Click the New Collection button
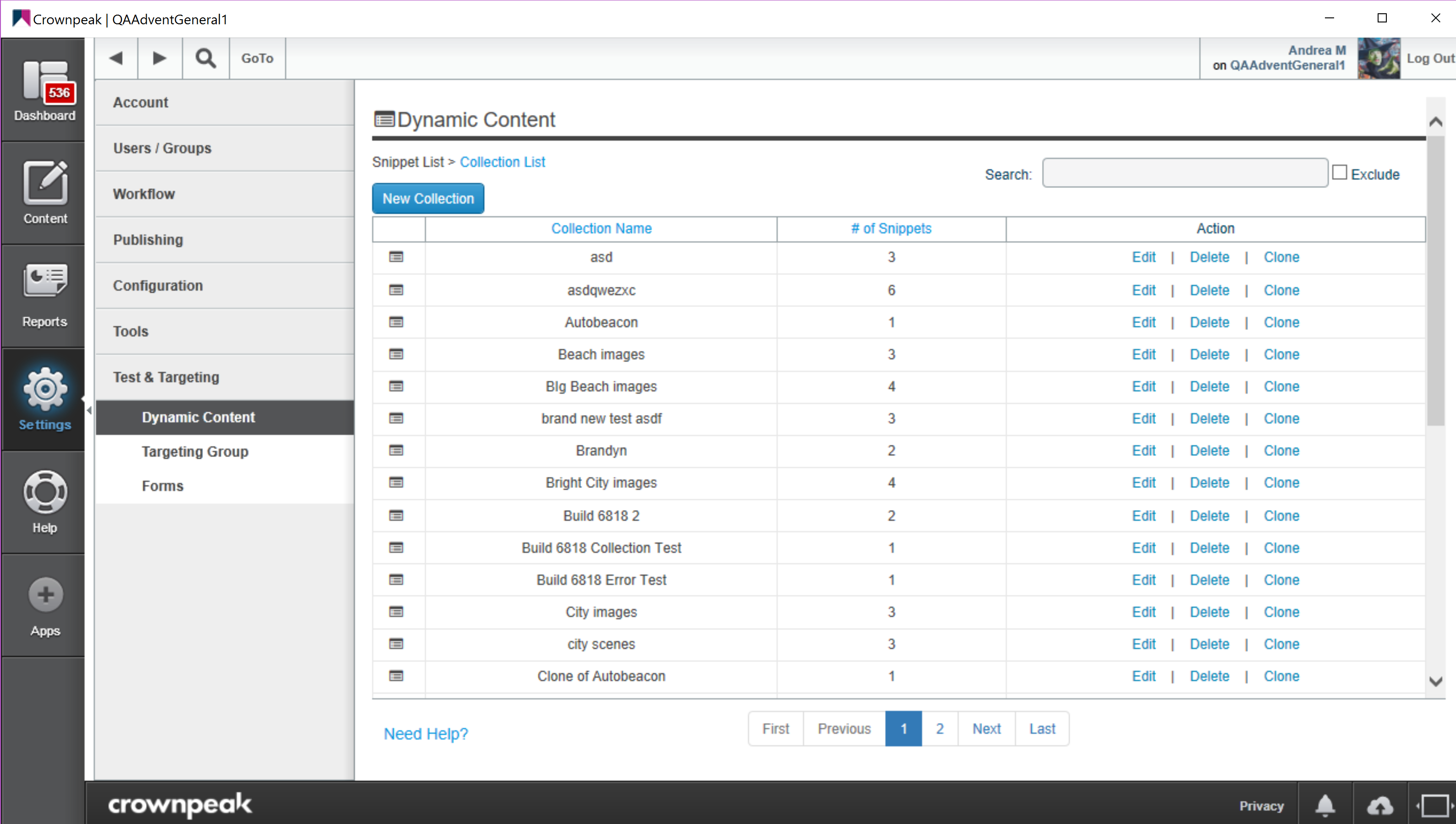The width and height of the screenshot is (1456, 824). [x=428, y=199]
